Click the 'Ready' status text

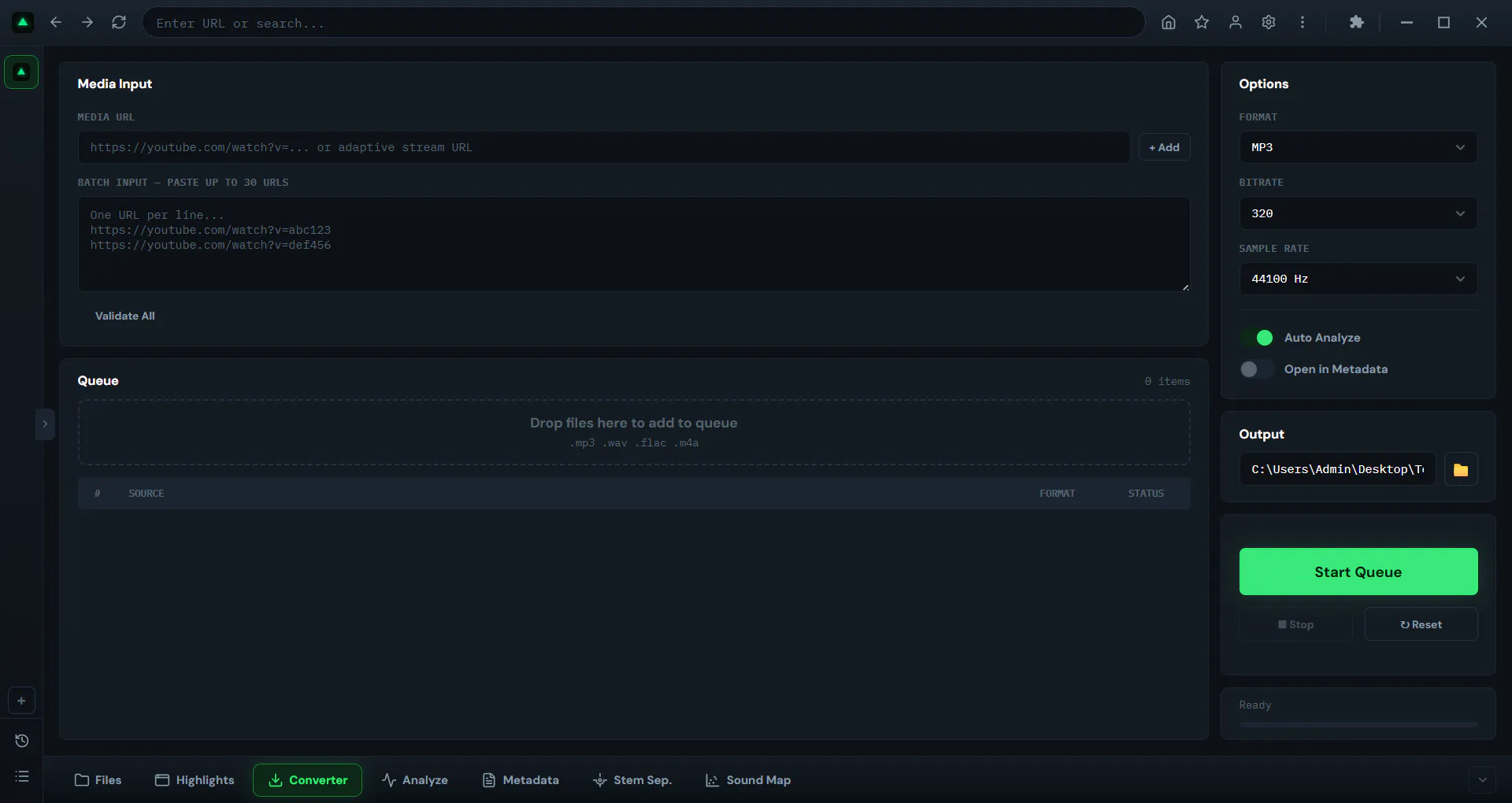point(1254,705)
